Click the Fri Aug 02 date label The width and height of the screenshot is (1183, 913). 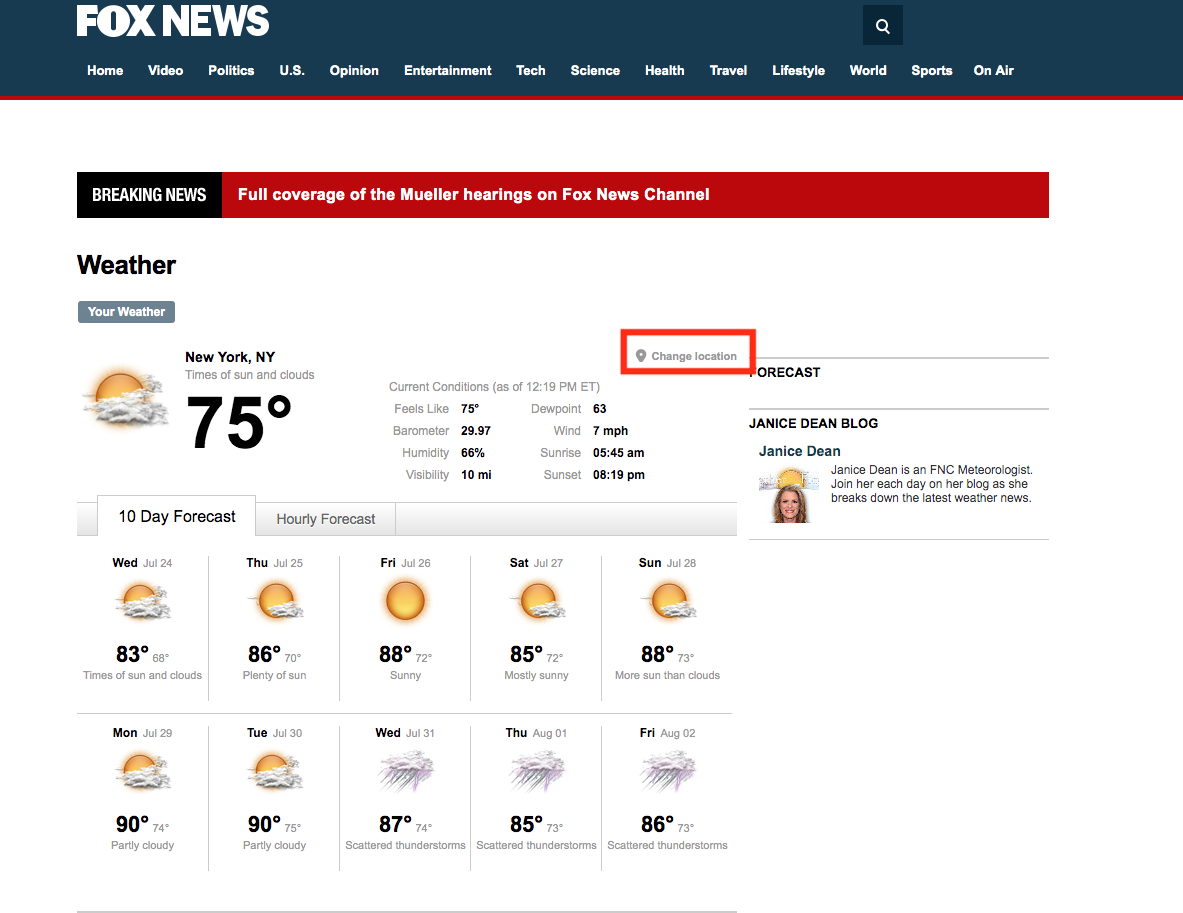point(668,733)
